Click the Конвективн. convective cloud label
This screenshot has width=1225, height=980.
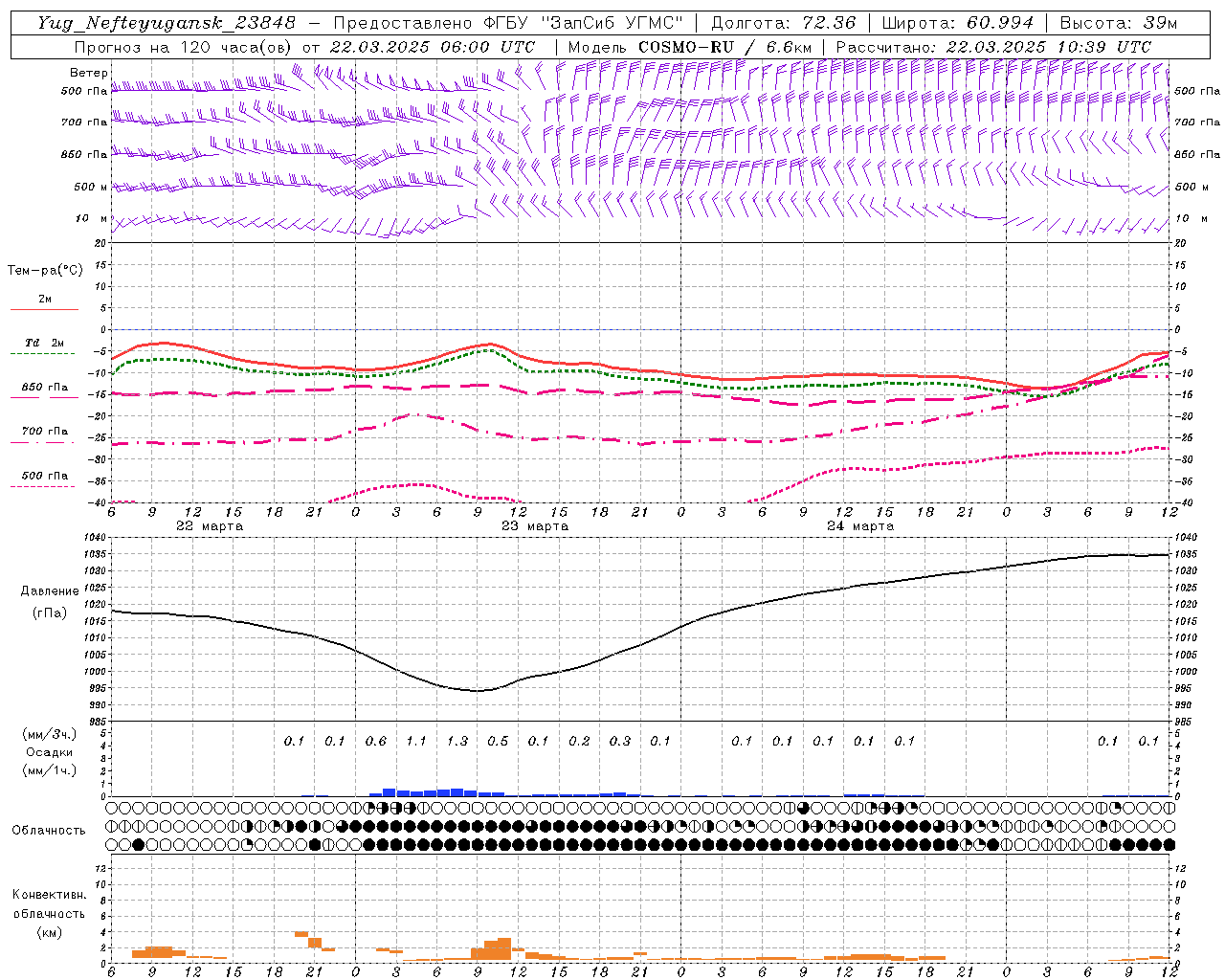click(x=49, y=895)
